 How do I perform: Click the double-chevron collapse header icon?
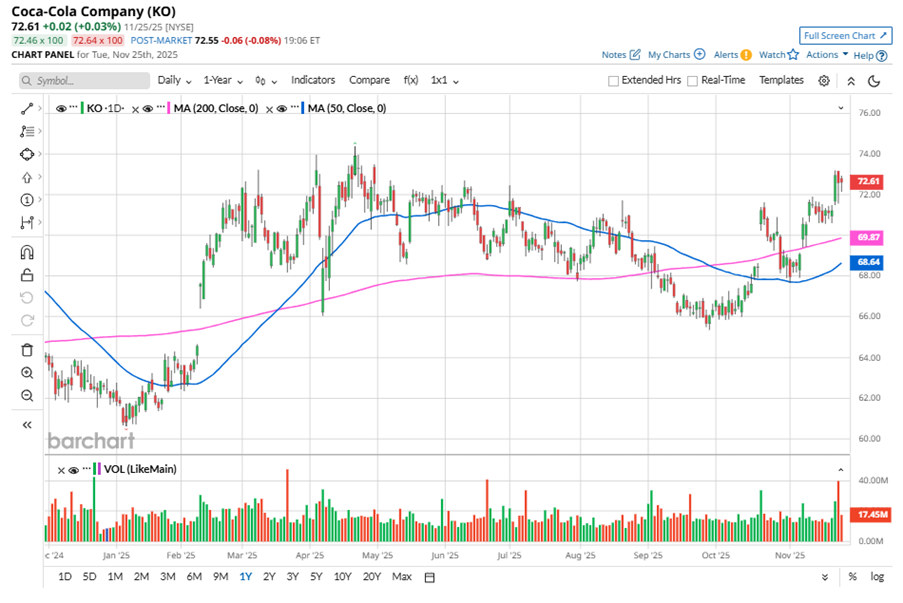point(851,81)
